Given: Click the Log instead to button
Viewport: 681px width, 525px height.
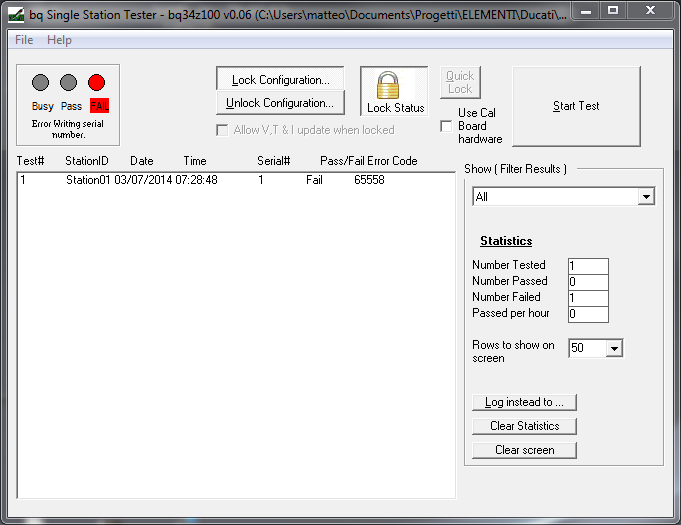Looking at the screenshot, I should [x=524, y=402].
